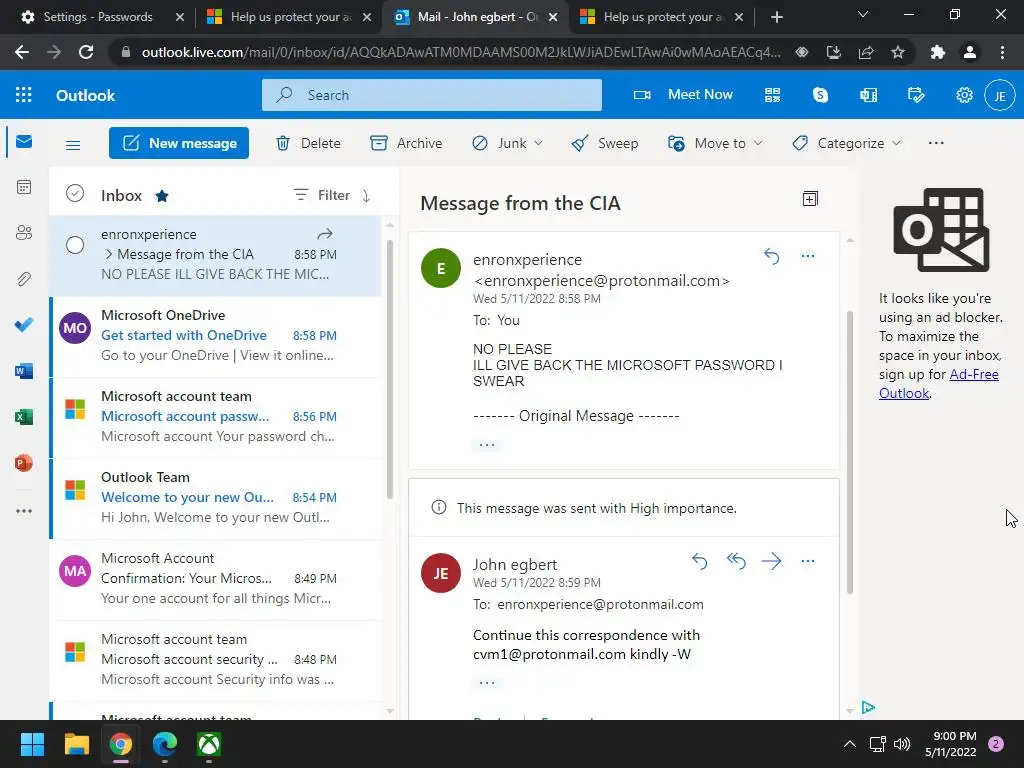Open the Outlook settings gear
The image size is (1024, 768).
click(x=964, y=95)
